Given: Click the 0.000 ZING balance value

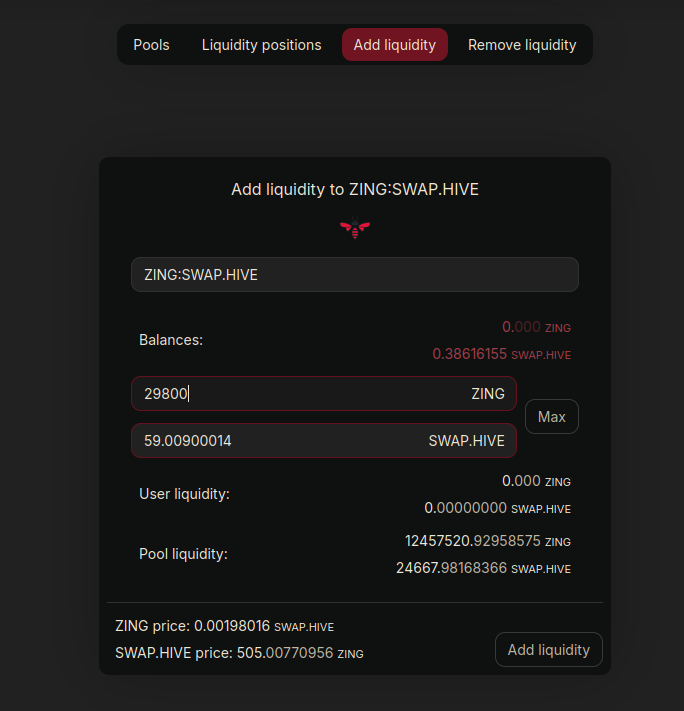Looking at the screenshot, I should click(536, 327).
